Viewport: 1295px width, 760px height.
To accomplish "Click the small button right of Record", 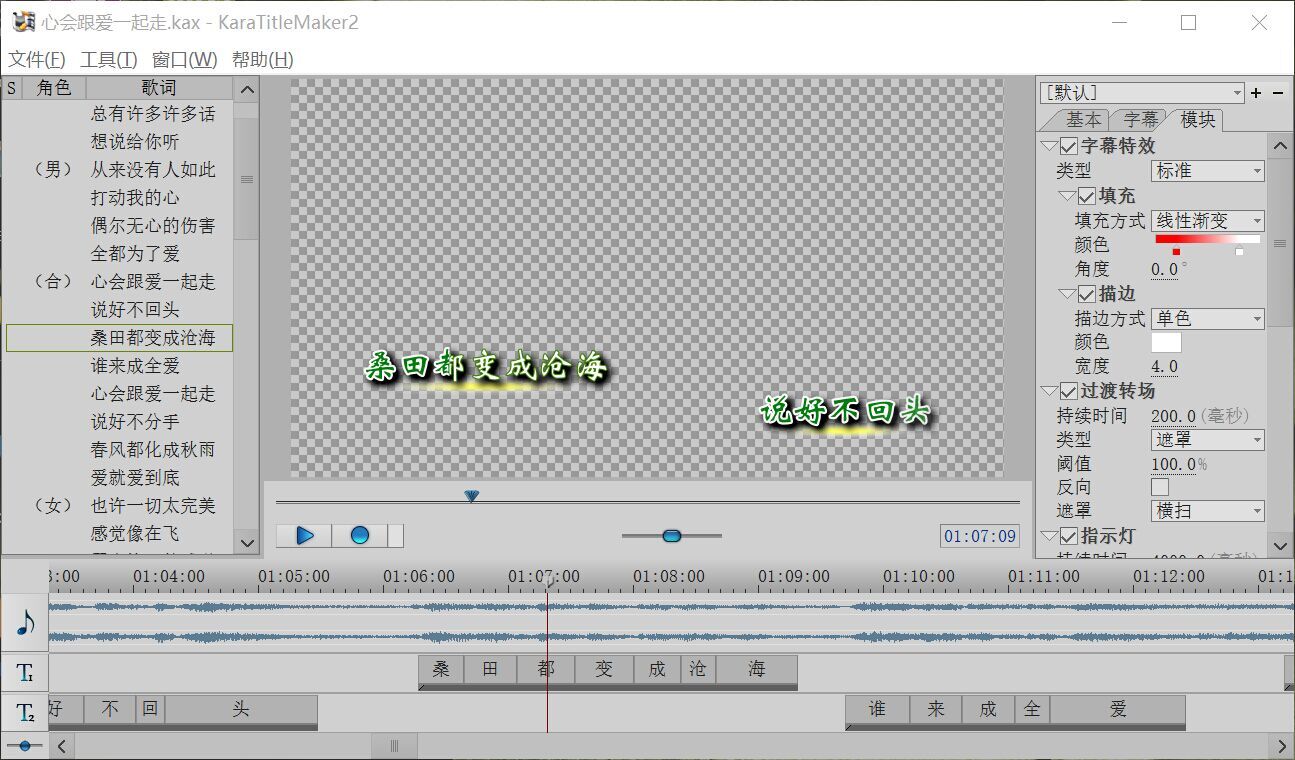I will [396, 535].
